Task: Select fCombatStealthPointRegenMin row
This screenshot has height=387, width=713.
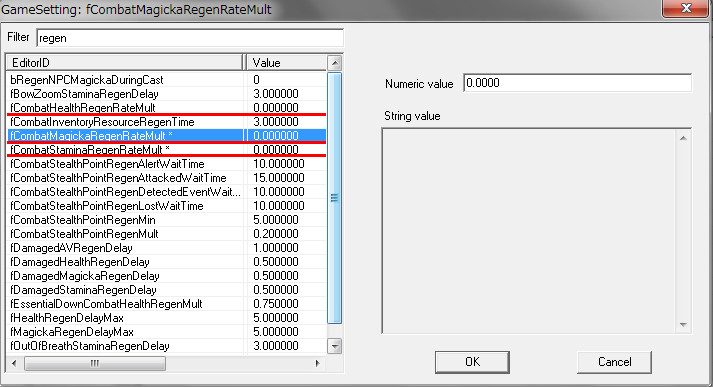Action: click(x=166, y=220)
